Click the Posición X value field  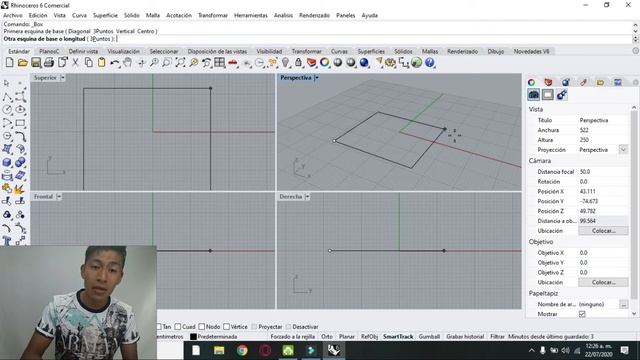pos(603,191)
